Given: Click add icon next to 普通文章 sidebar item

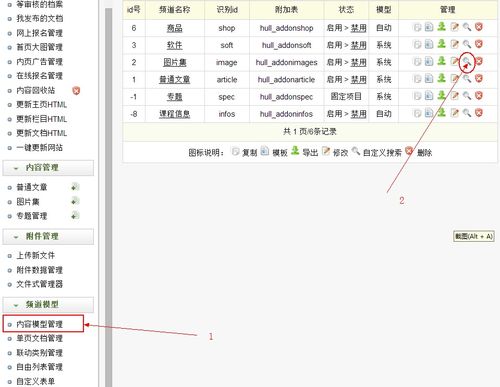Looking at the screenshot, I should tap(75, 187).
